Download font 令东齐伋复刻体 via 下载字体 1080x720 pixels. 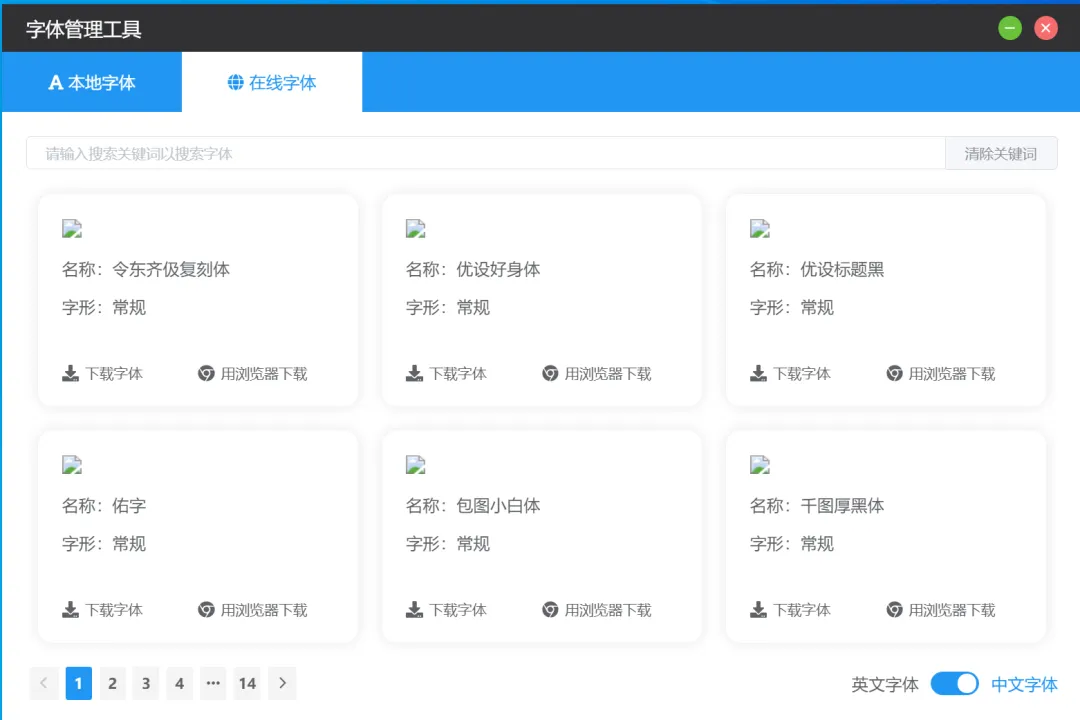tap(103, 373)
